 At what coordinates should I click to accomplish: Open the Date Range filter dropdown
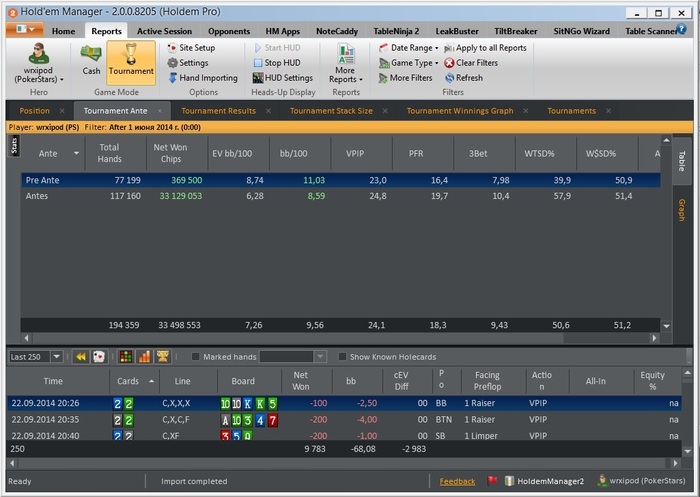pos(408,48)
